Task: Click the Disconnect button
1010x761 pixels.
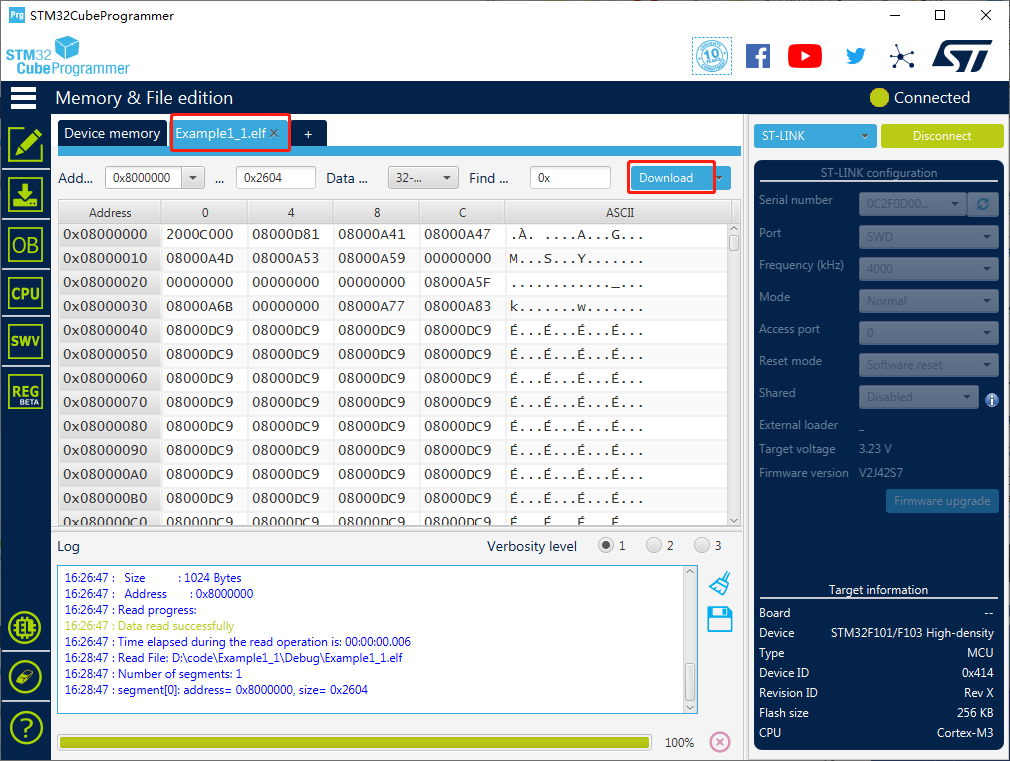Action: (x=942, y=136)
